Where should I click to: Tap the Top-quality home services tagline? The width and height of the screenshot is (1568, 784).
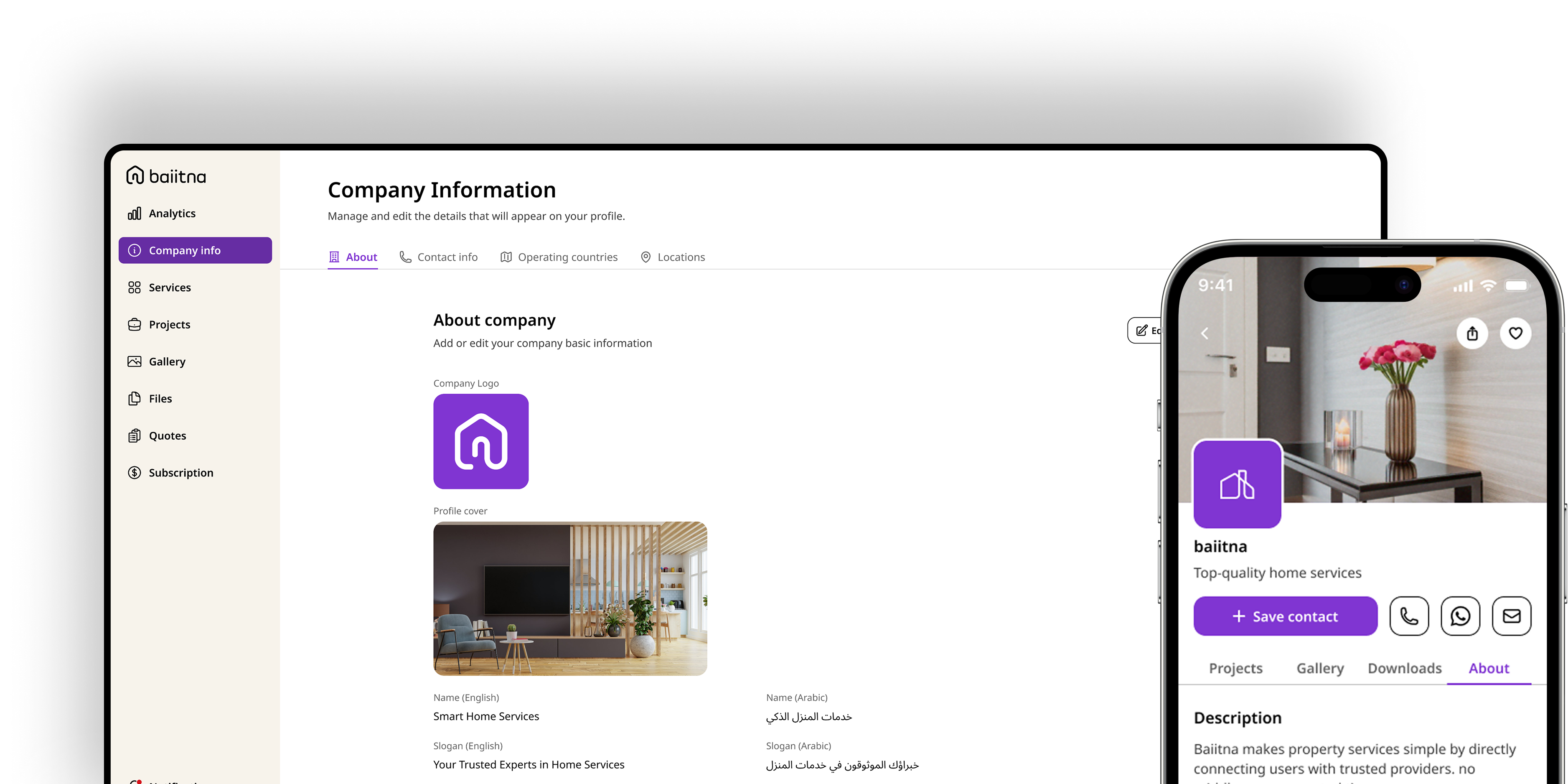(1278, 573)
